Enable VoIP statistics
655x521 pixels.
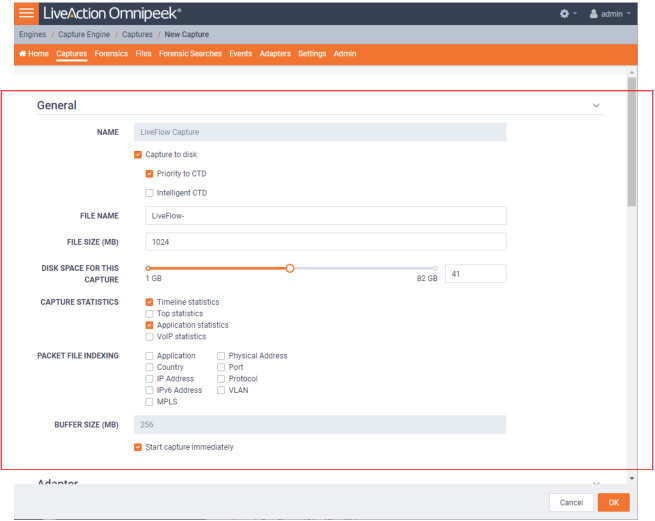(149, 337)
